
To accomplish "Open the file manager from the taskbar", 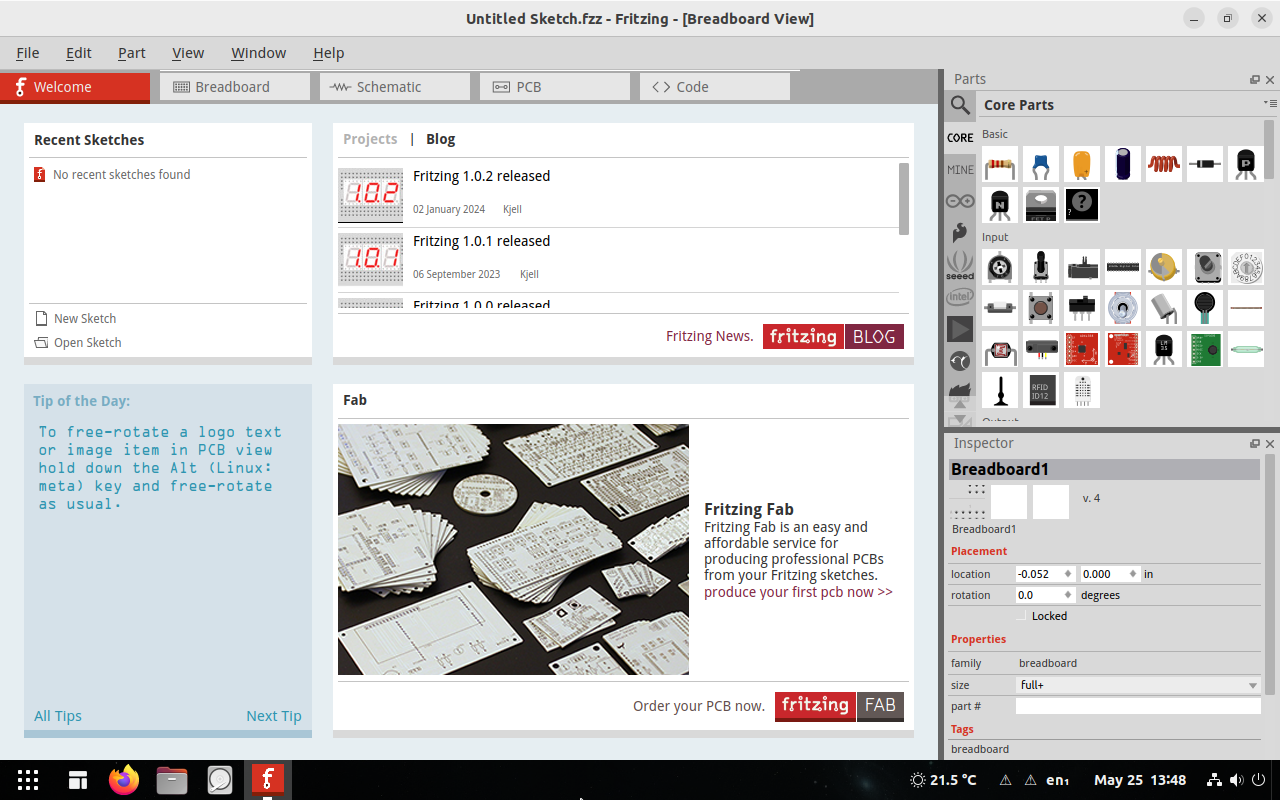I will click(172, 780).
